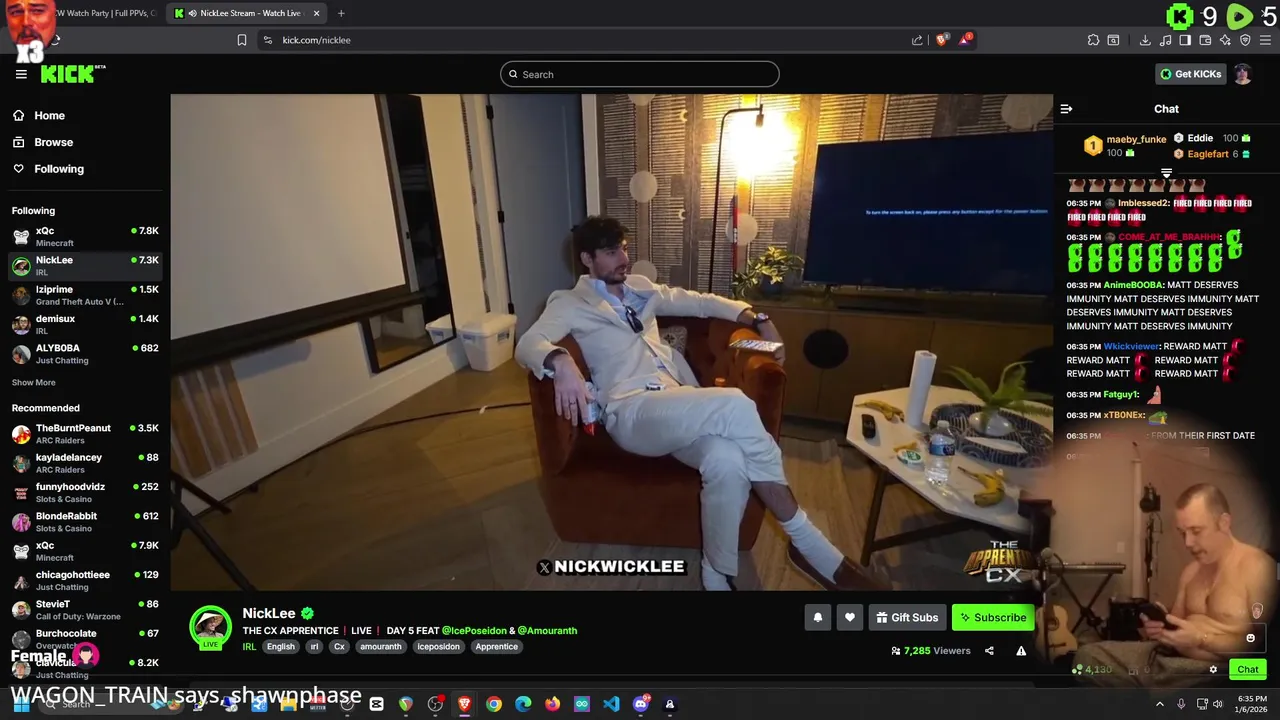Toggle follow heart for NickLee
Viewport: 1280px width, 720px height.
[849, 618]
